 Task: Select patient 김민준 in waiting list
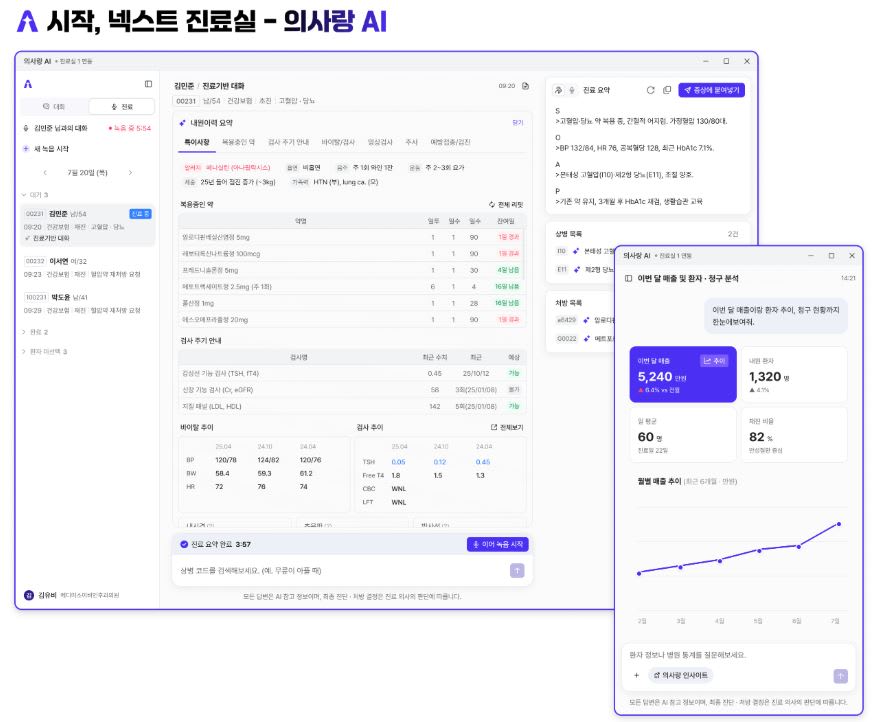point(88,225)
